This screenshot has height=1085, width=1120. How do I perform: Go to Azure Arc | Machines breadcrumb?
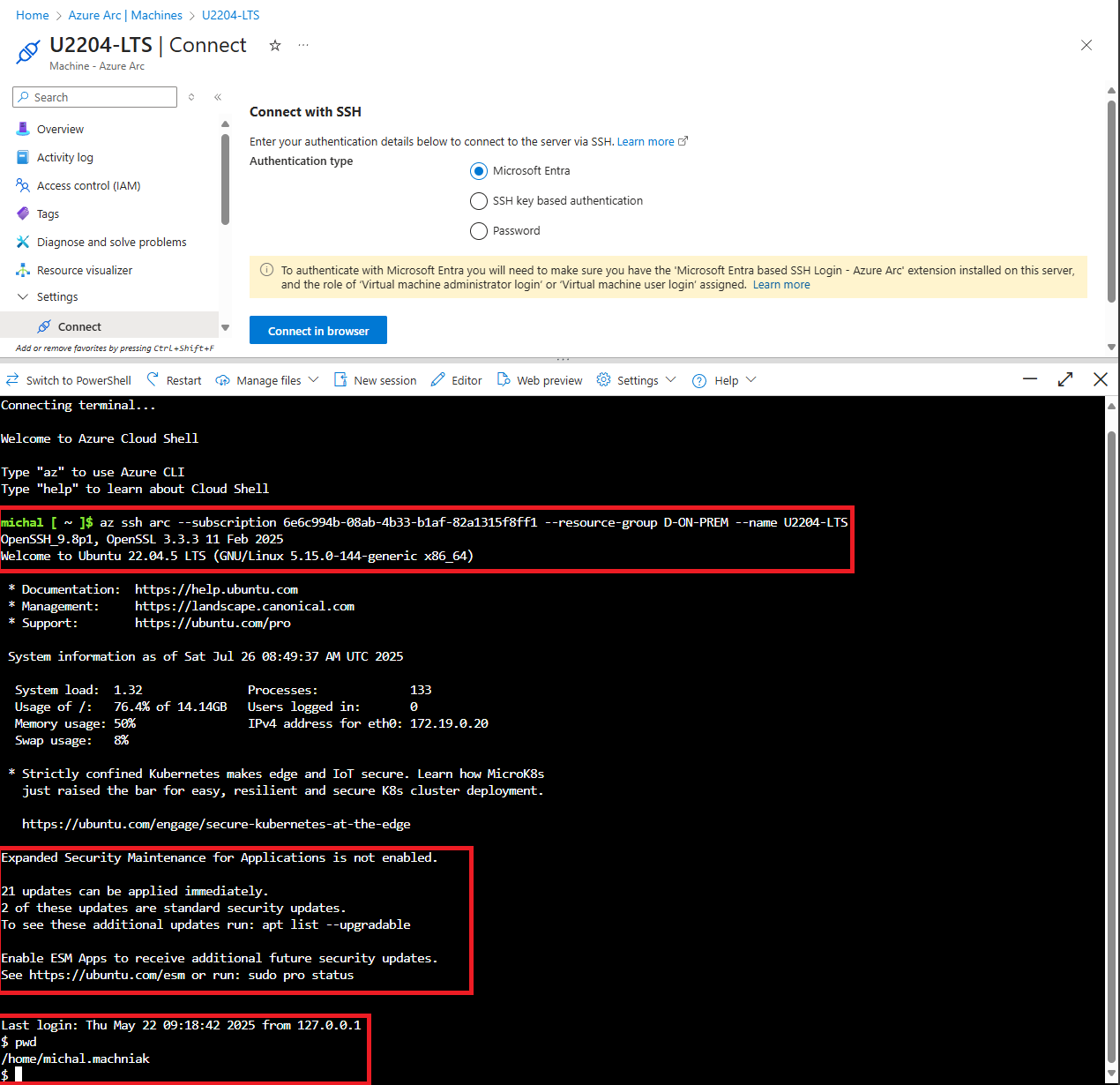125,15
